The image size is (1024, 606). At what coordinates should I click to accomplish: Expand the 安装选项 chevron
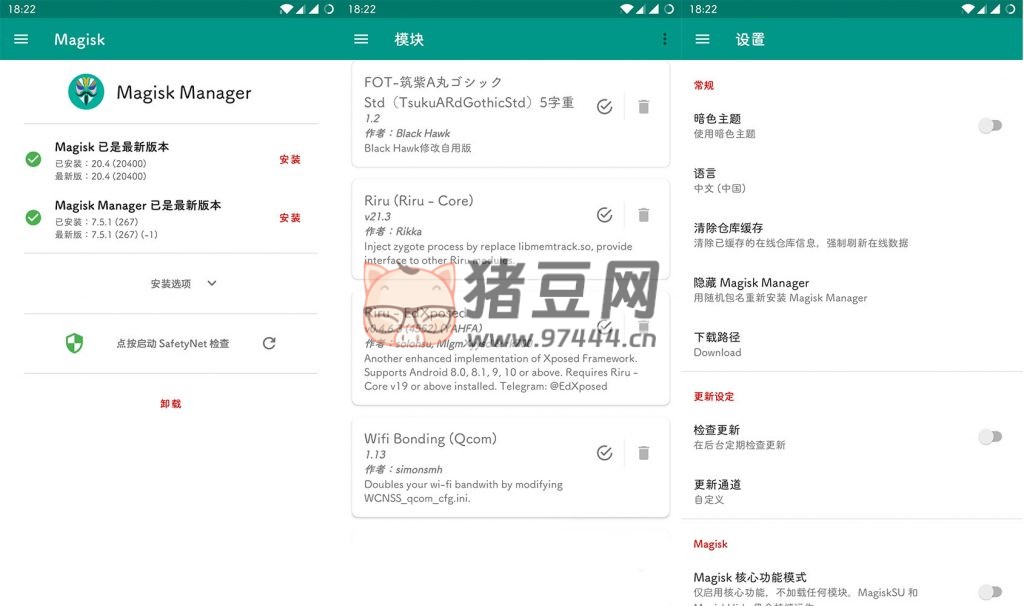pyautogui.click(x=212, y=283)
